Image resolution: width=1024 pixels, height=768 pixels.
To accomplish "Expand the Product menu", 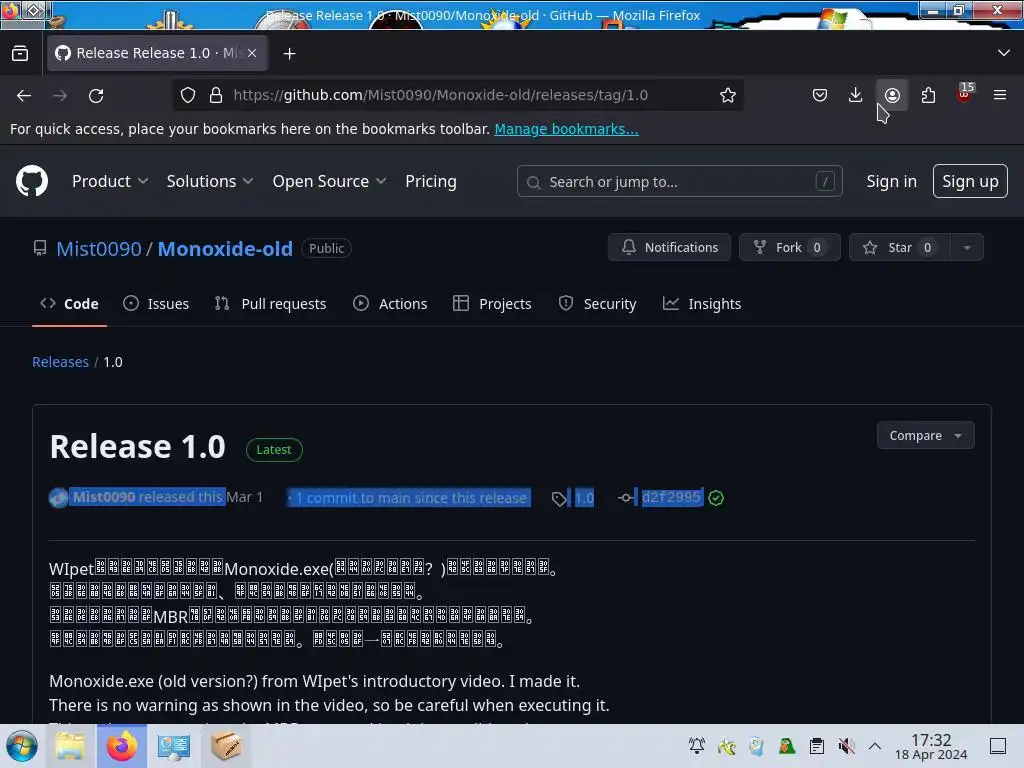I will 110,182.
